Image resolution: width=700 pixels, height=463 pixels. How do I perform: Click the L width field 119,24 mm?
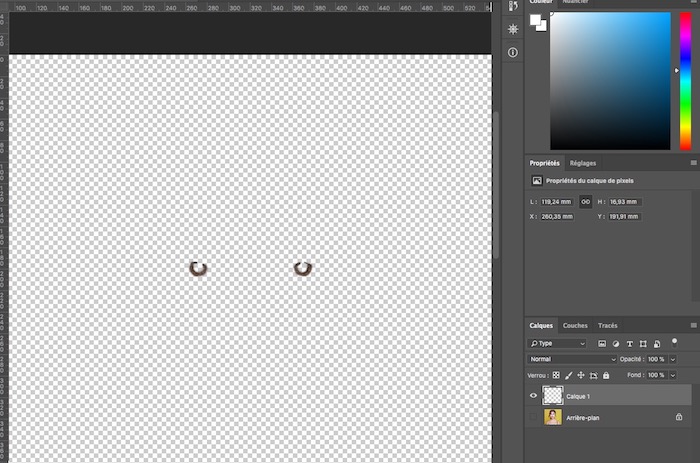pos(557,202)
